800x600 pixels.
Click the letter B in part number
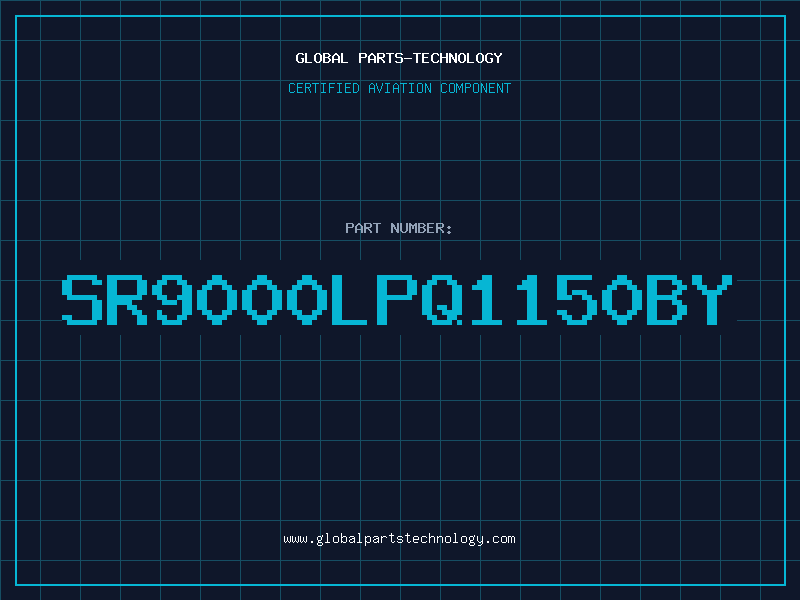point(666,299)
